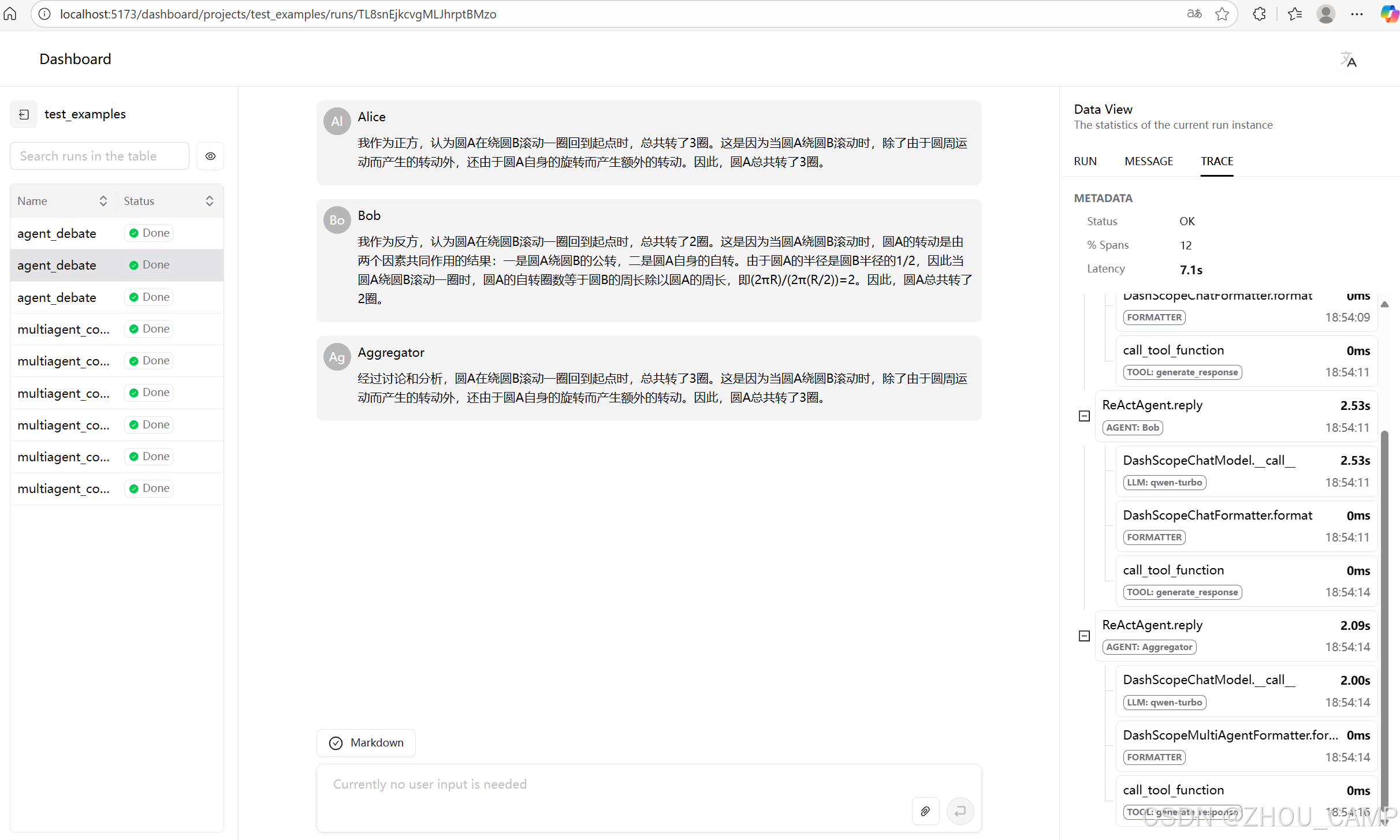Screen dimensions: 1400x840
Task: Select the third agent_debate run
Action: (x=117, y=297)
